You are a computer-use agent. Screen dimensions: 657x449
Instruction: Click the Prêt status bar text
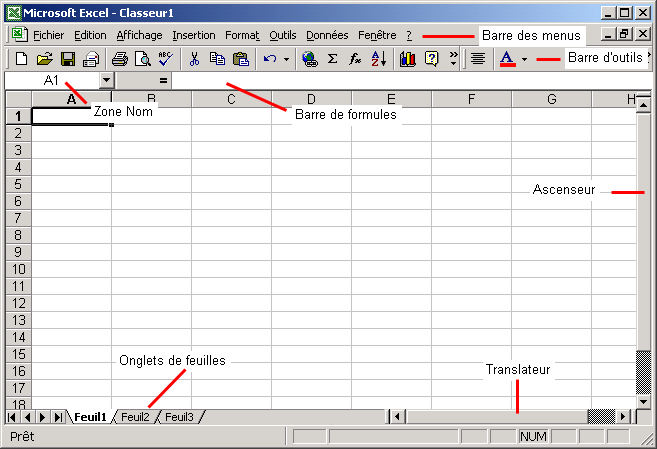[x=22, y=437]
